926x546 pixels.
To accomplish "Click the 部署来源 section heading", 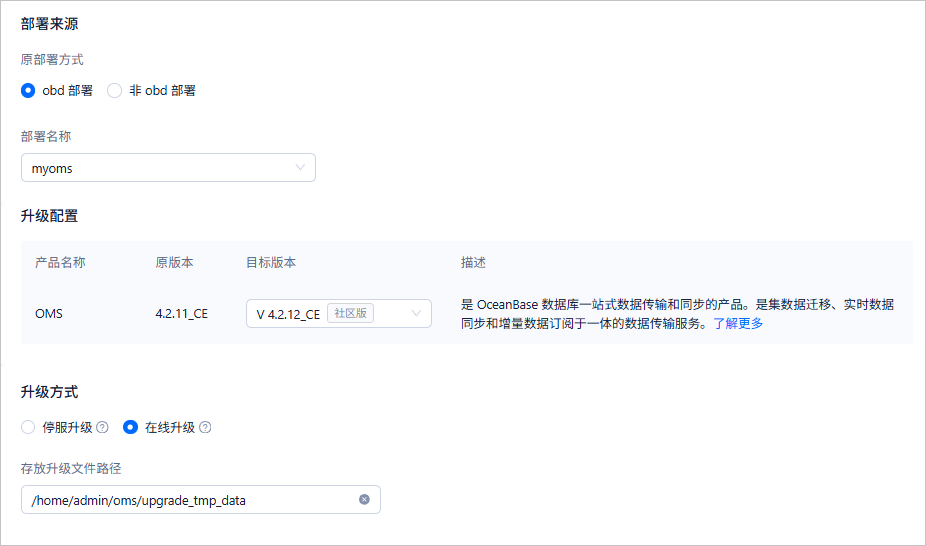I will [50, 24].
